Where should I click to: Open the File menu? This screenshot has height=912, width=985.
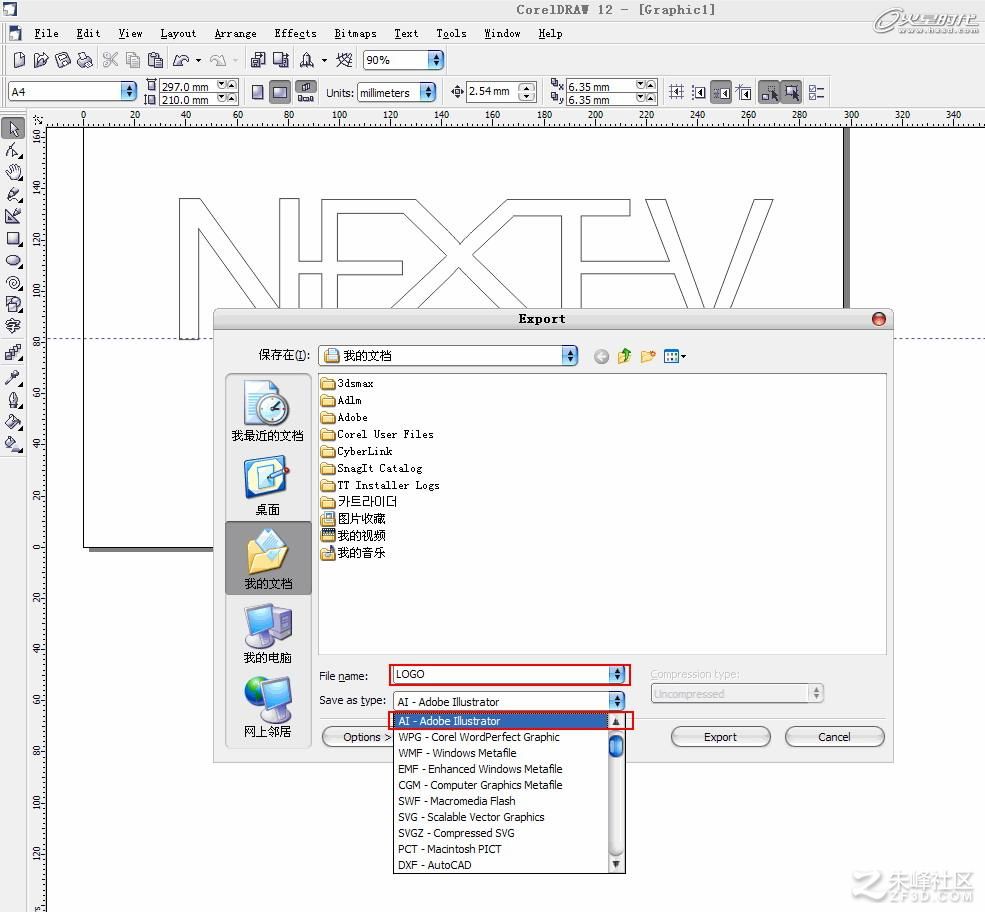pos(46,33)
